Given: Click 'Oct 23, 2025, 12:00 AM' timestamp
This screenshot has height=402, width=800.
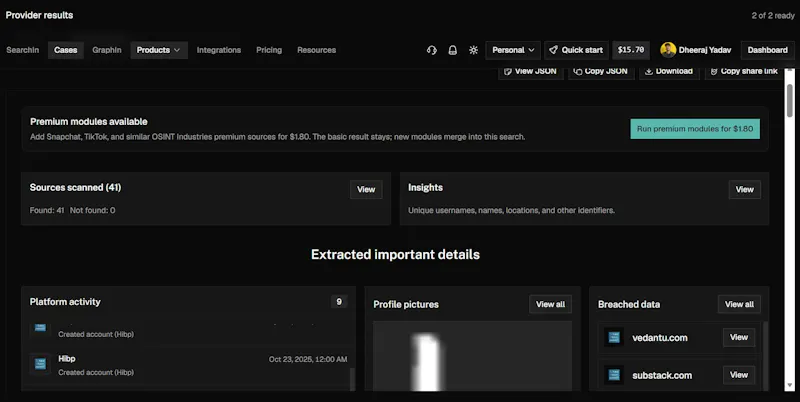Looking at the screenshot, I should (x=308, y=359).
